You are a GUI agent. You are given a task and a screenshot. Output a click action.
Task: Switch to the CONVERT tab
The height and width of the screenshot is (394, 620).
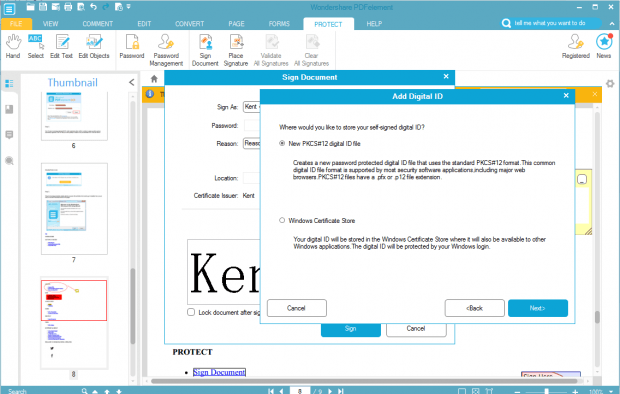(x=190, y=24)
